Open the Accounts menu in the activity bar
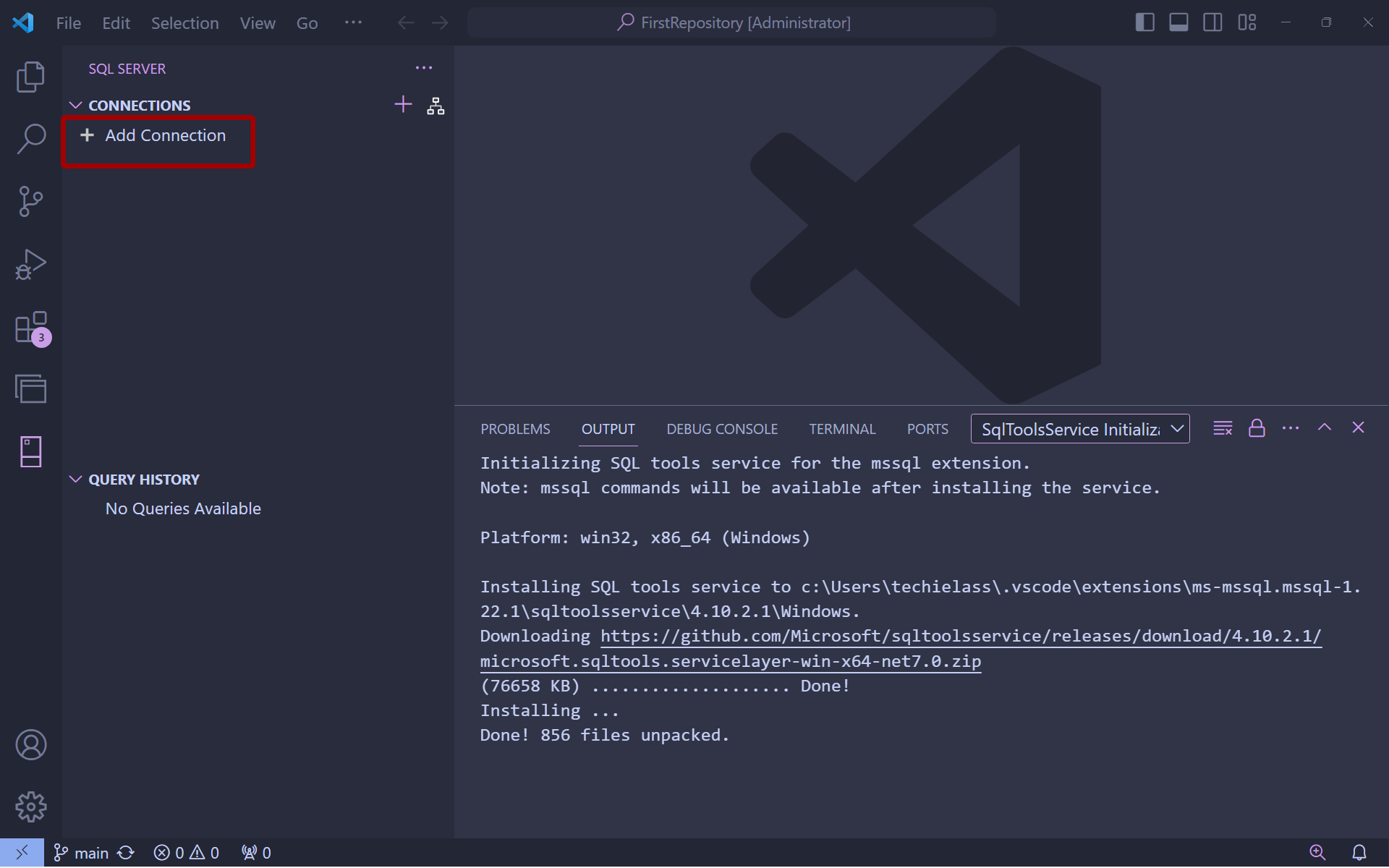Image resolution: width=1389 pixels, height=868 pixels. pos(31,744)
